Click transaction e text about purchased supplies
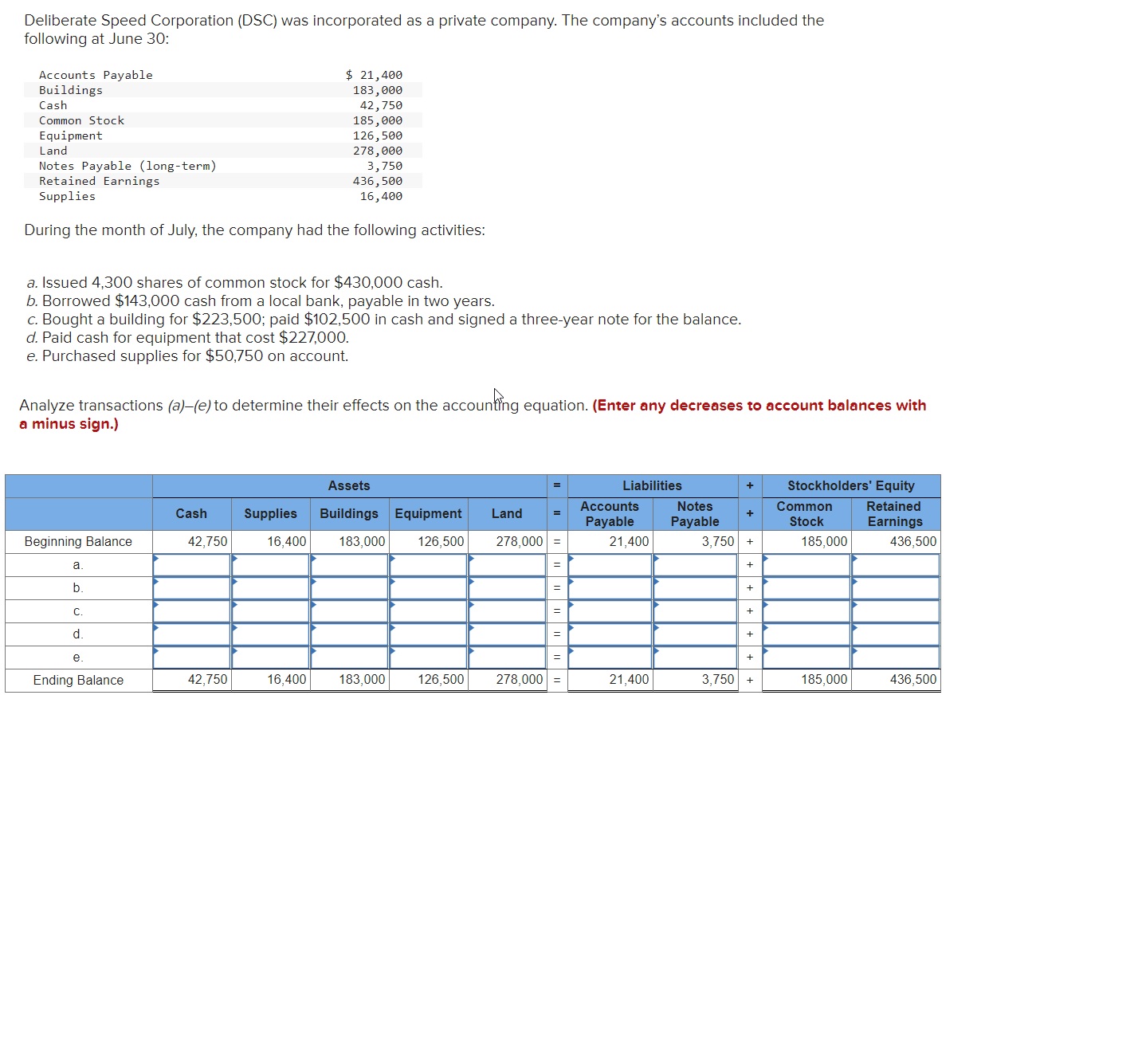The height and width of the screenshot is (1064, 1142). (x=187, y=356)
